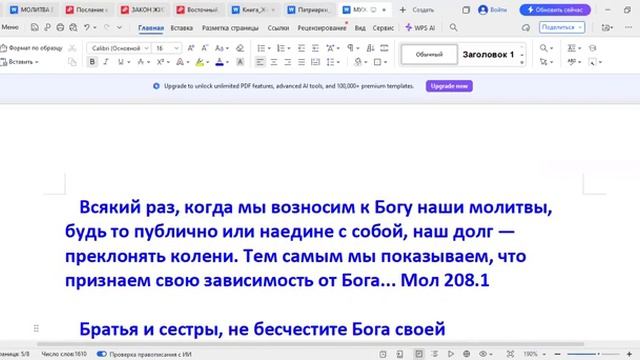The image size is (640, 360).
Task: Open the Paste (Вставить) dropdown arrow
Action: 37,62
